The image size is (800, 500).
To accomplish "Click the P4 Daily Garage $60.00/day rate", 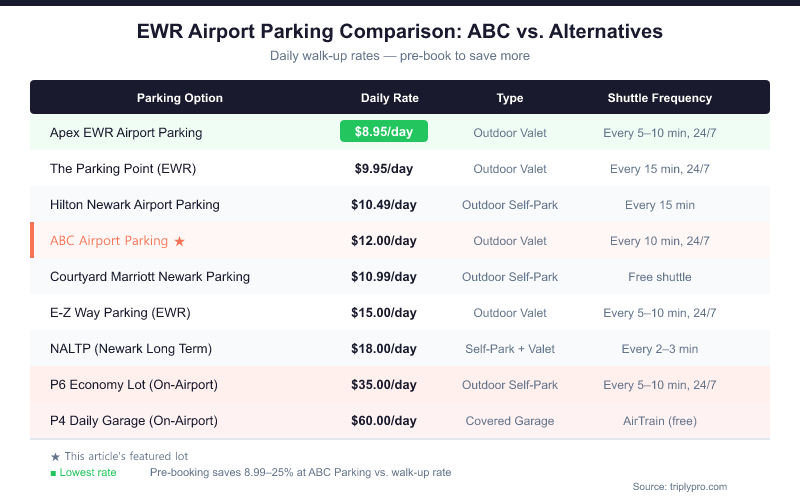I will (x=384, y=420).
